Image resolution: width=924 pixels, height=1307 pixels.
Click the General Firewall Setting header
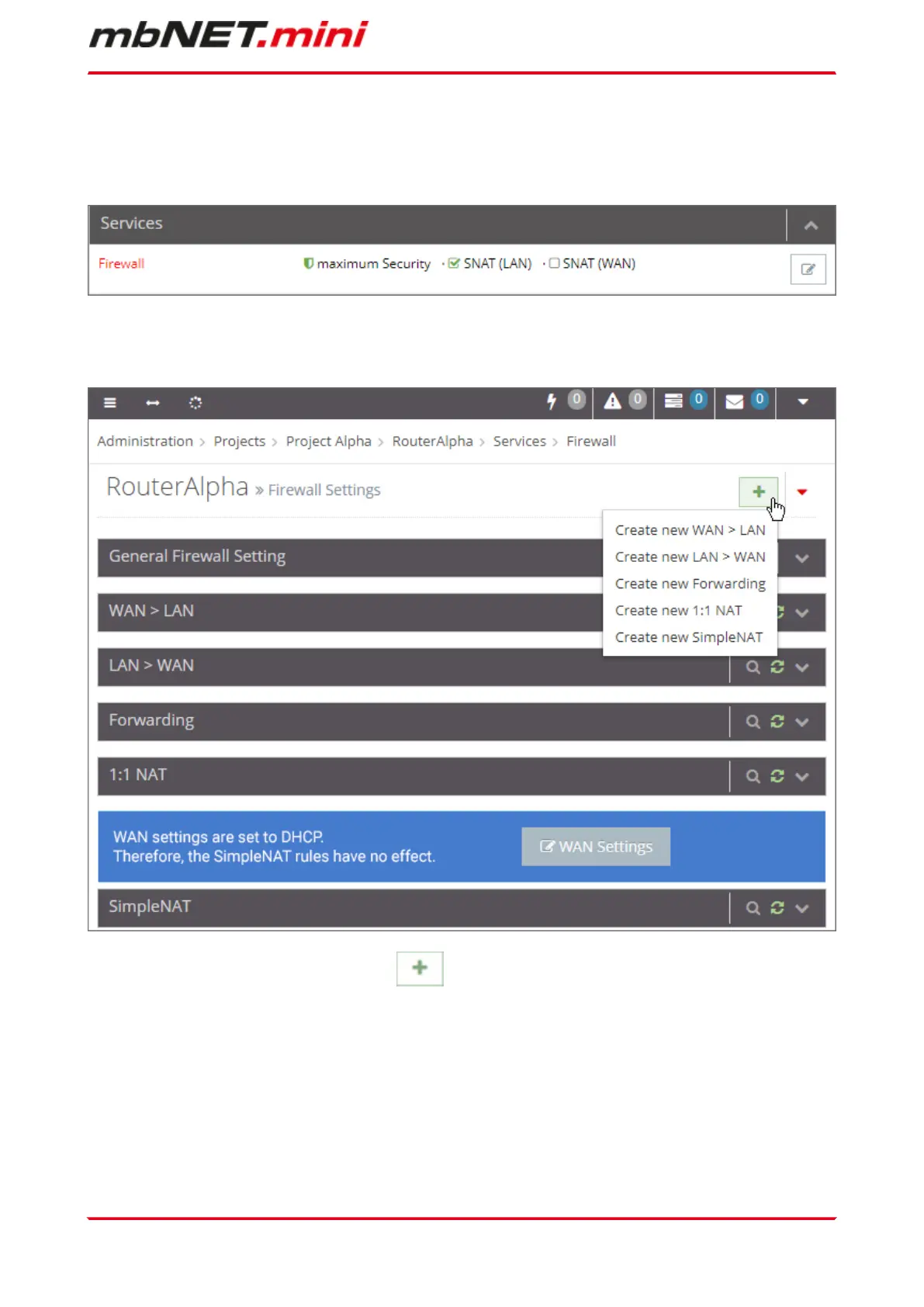pyautogui.click(x=197, y=556)
